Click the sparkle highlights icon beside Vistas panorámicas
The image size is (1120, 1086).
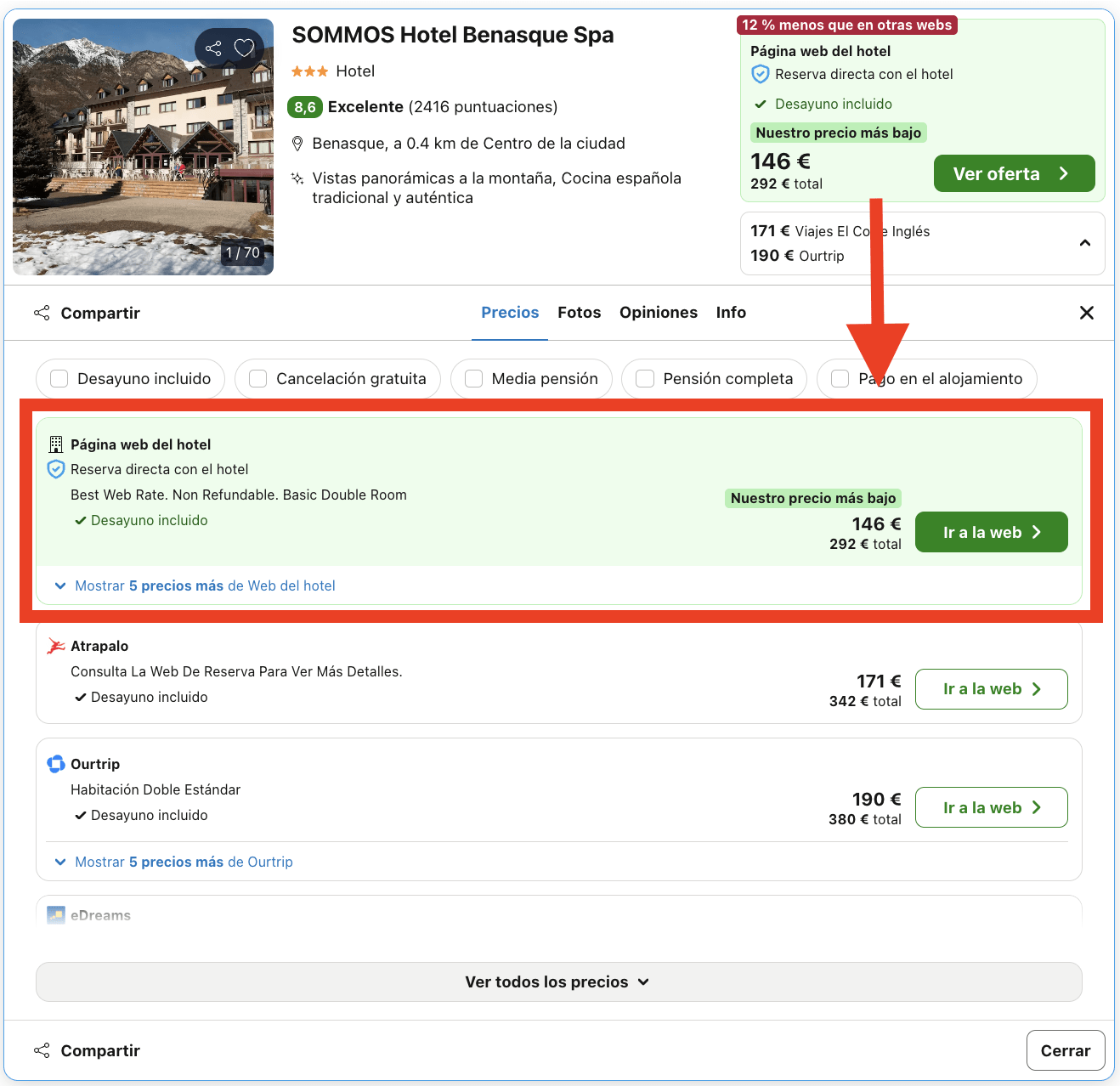(297, 178)
